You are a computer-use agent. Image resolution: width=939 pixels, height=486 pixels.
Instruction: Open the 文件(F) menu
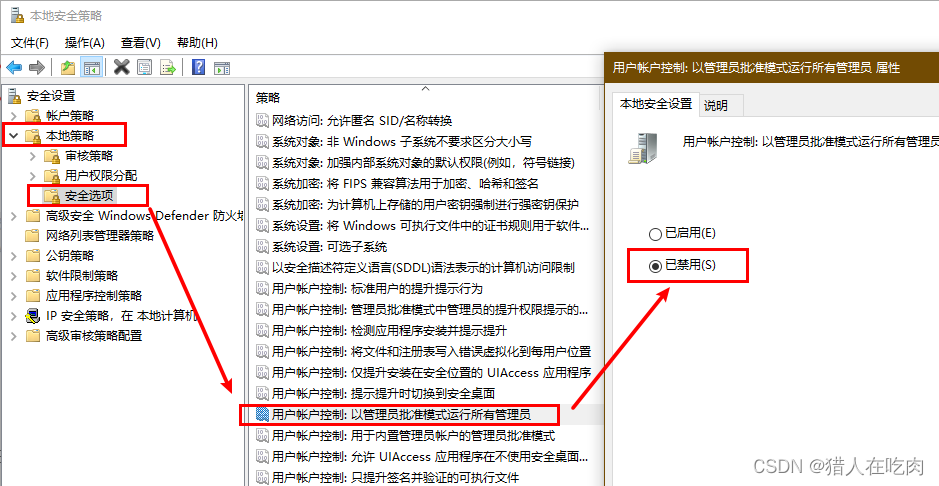(30, 42)
